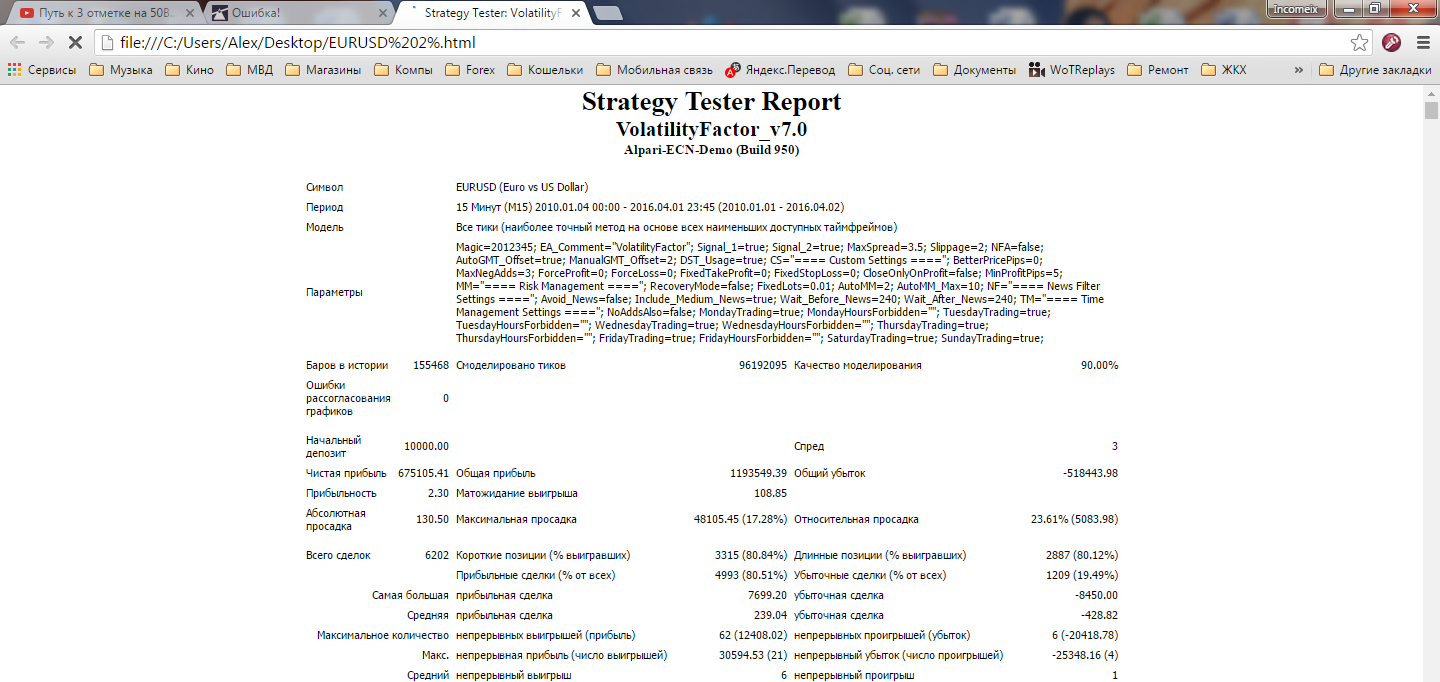Click maximal drawdown value 48105.45 (17.28%)

tap(740, 519)
